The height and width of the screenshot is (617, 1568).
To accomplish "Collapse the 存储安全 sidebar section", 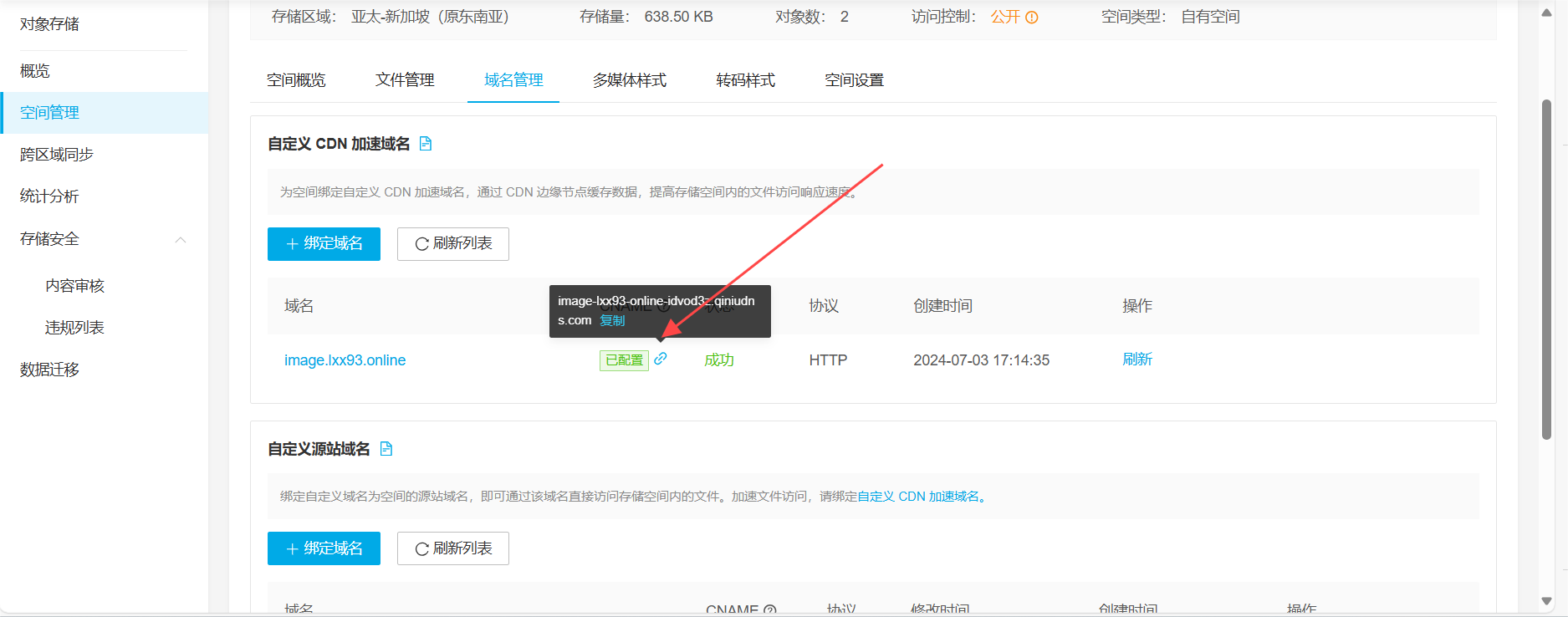I will [181, 240].
